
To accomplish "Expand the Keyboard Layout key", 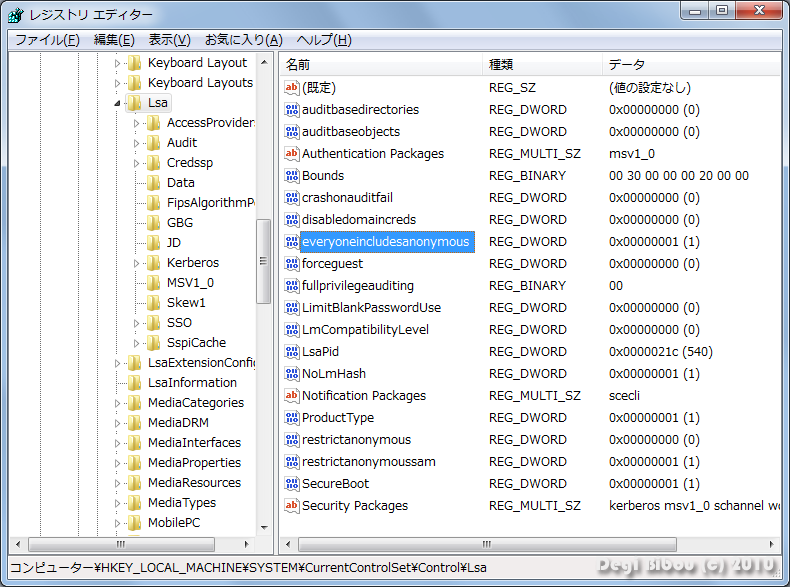I will click(117, 63).
